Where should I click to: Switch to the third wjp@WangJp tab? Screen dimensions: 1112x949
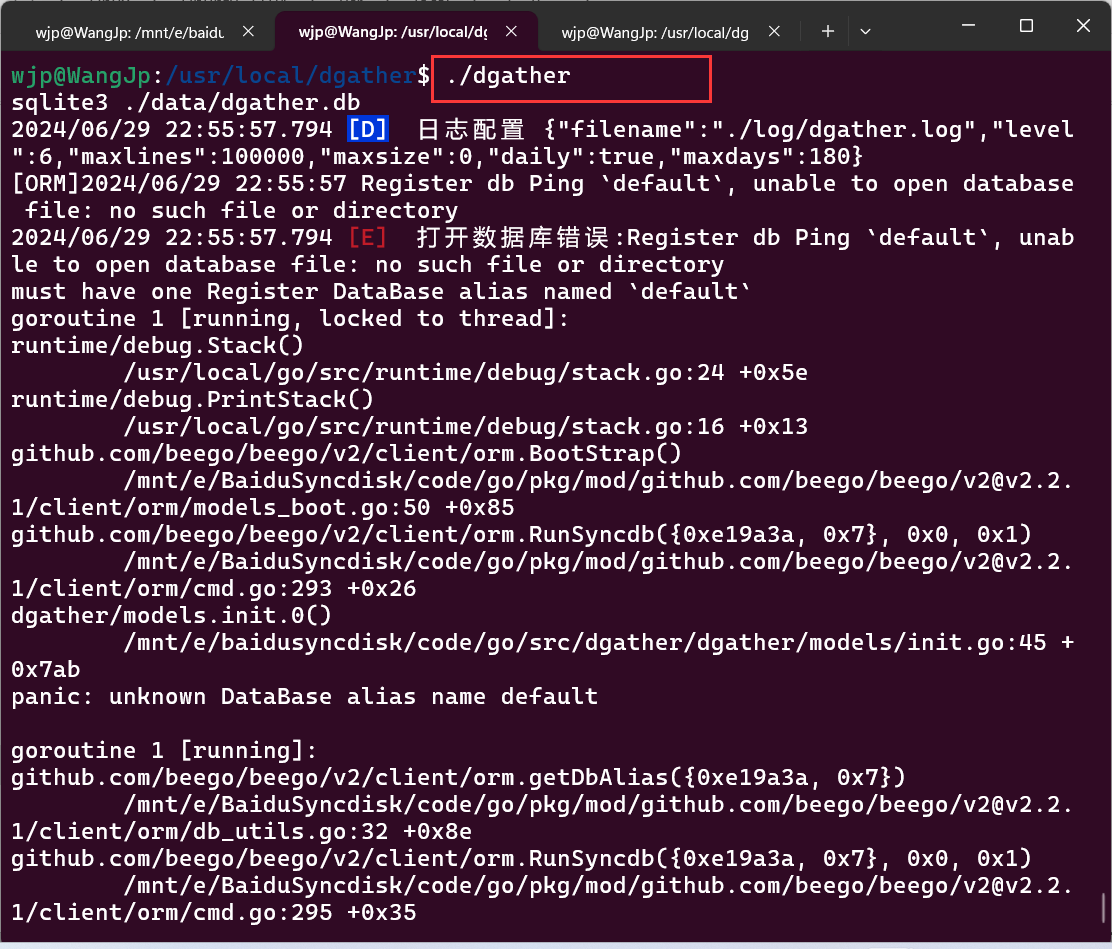[x=655, y=32]
